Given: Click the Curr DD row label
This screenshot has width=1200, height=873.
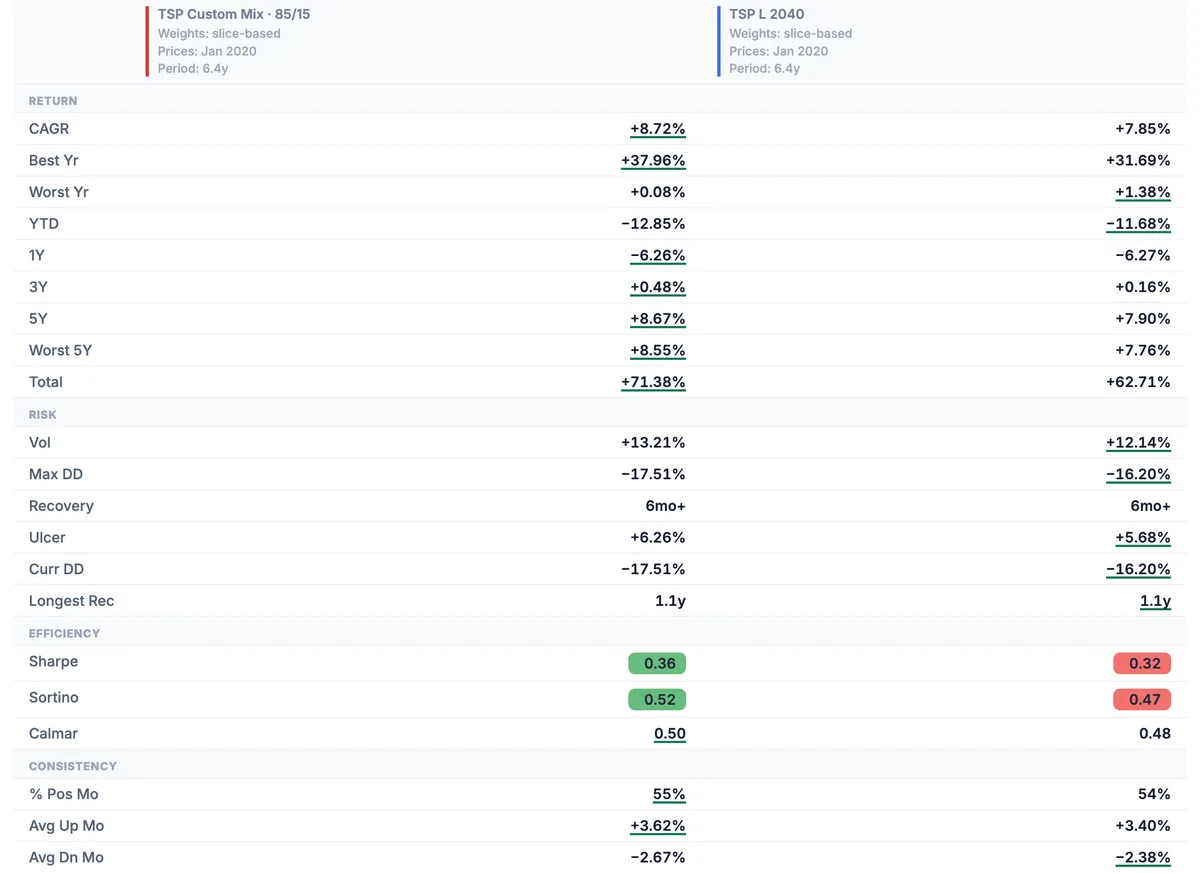Looking at the screenshot, I should point(57,569).
